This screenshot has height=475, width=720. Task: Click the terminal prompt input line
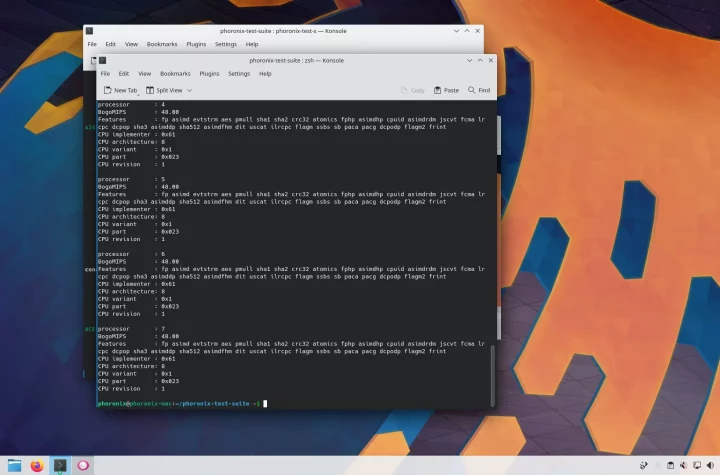[294, 403]
